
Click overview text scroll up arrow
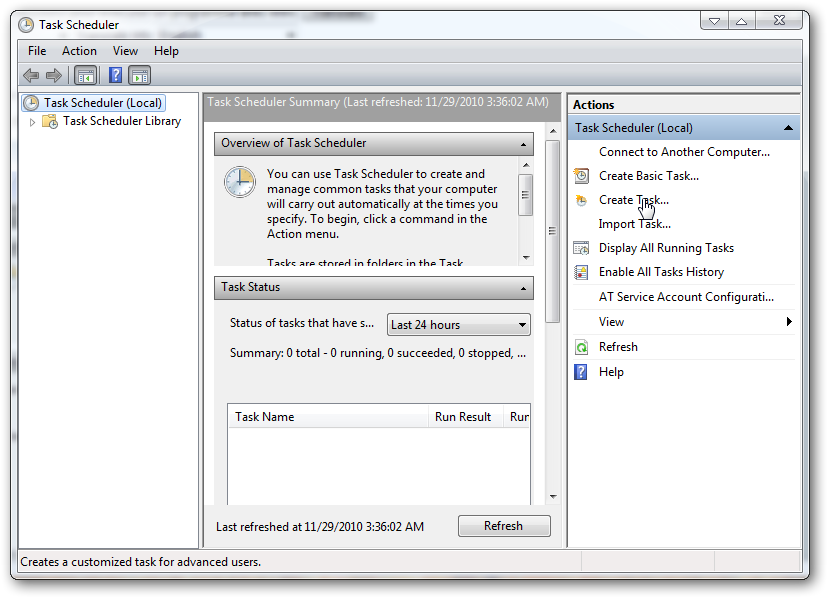526,165
